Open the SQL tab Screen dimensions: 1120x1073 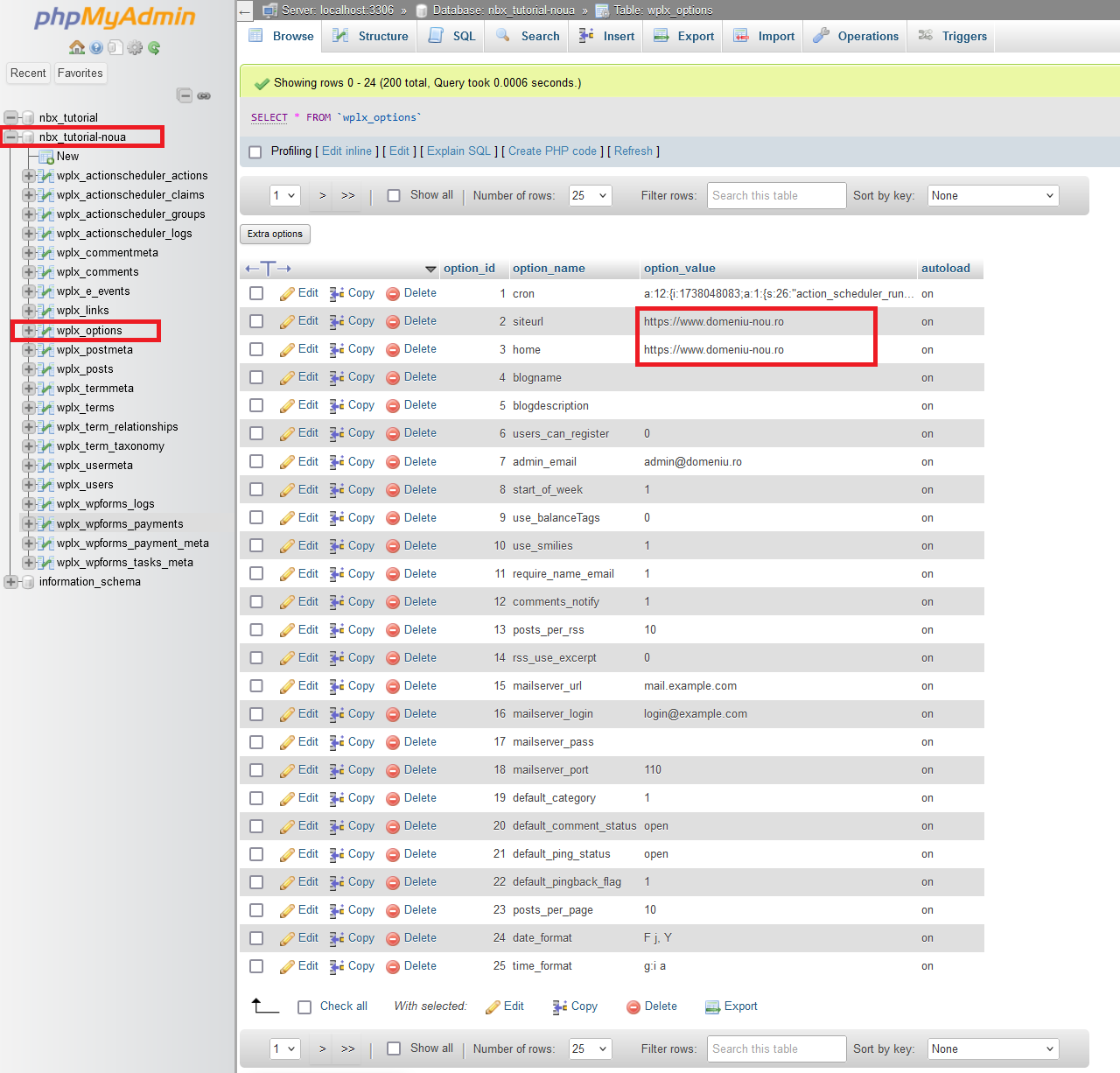click(452, 36)
